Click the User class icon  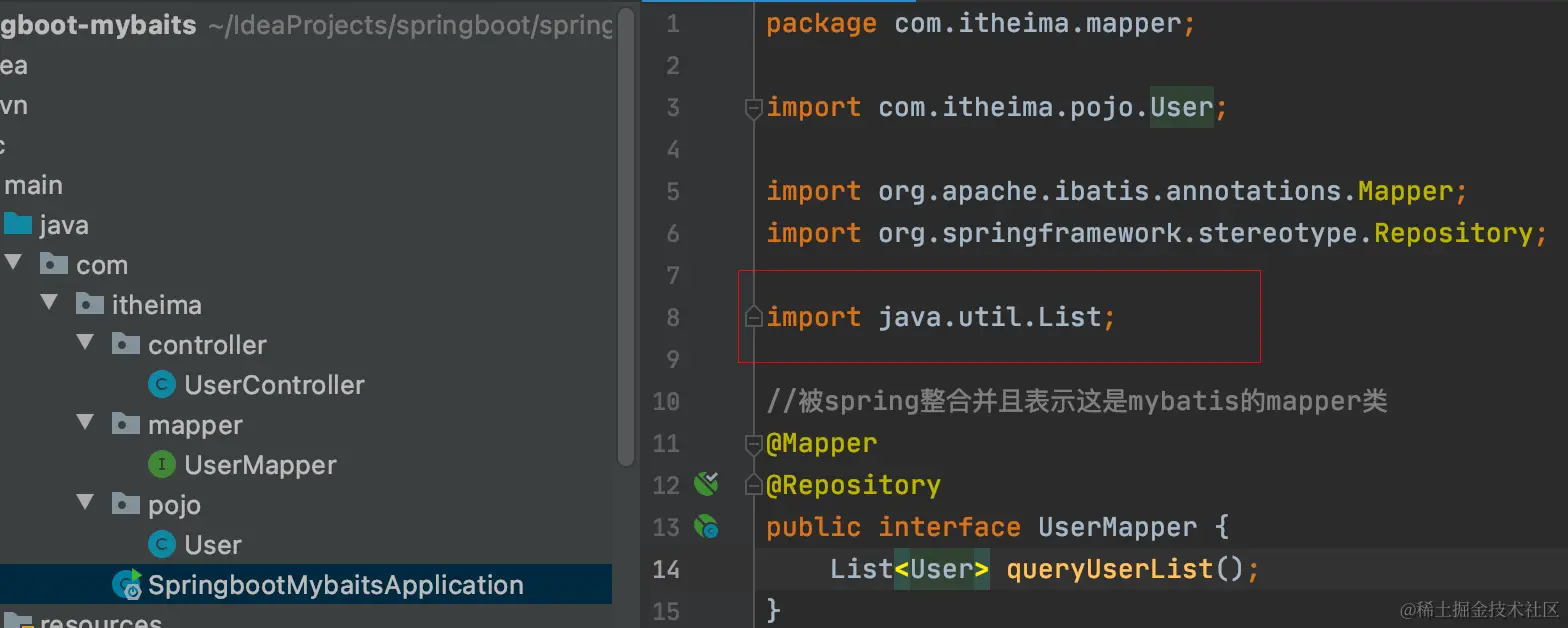click(162, 545)
